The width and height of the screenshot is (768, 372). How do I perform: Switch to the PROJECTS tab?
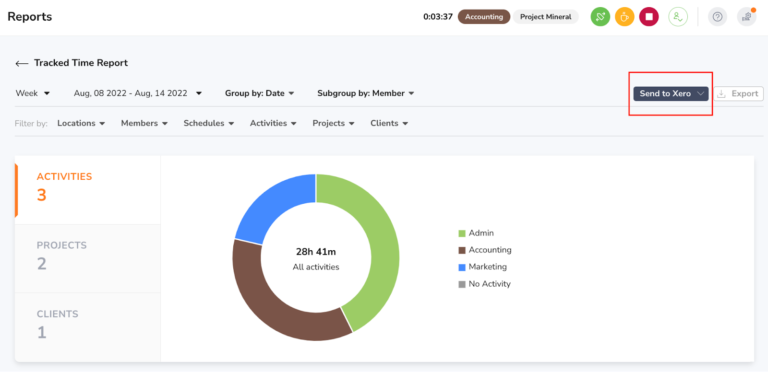[88, 258]
